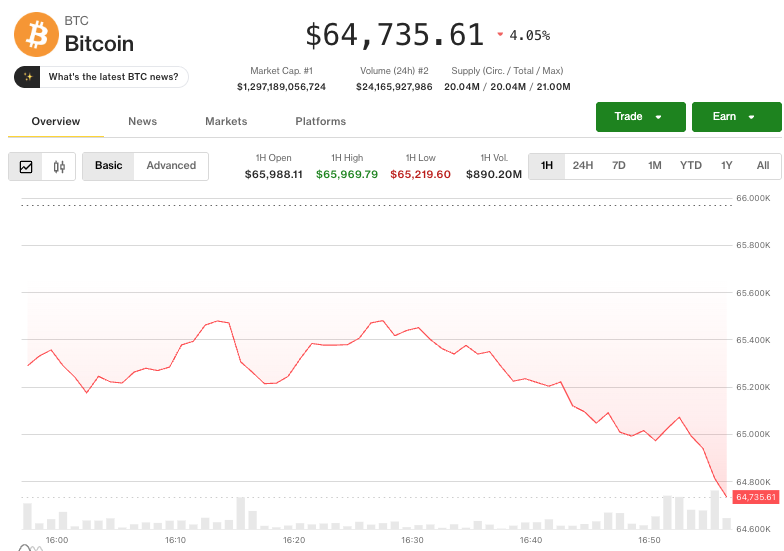This screenshot has height=551, width=784.
Task: Click the Market Cap value $1,297,189,056,724
Action: click(x=281, y=87)
